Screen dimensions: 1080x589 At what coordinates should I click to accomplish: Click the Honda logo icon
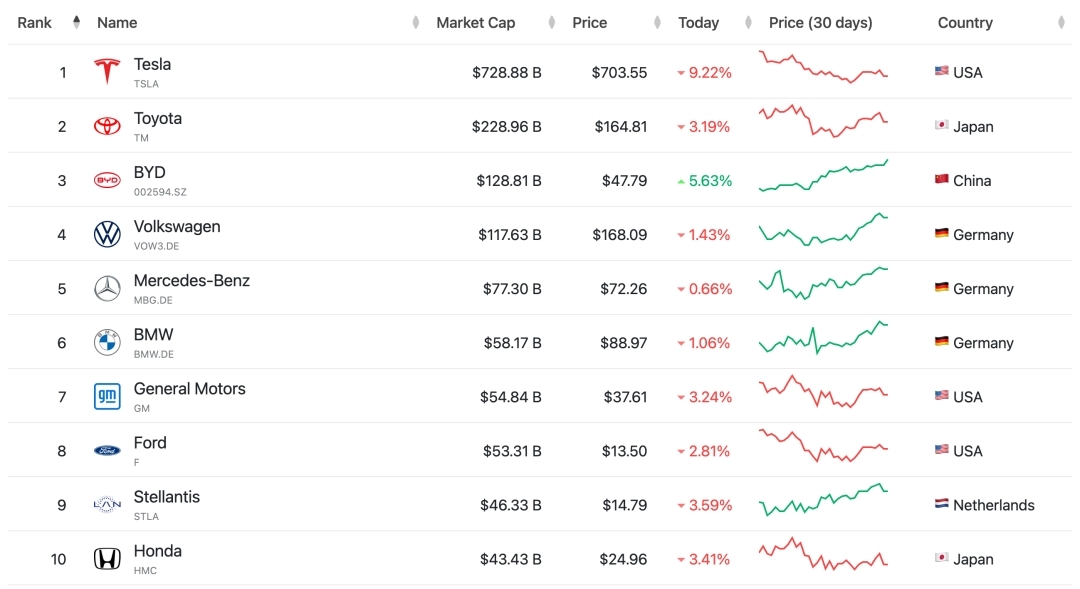(107, 558)
